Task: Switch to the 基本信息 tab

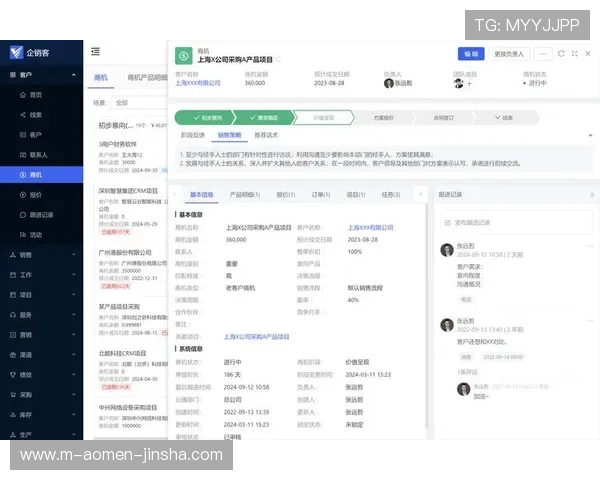Action: point(202,195)
